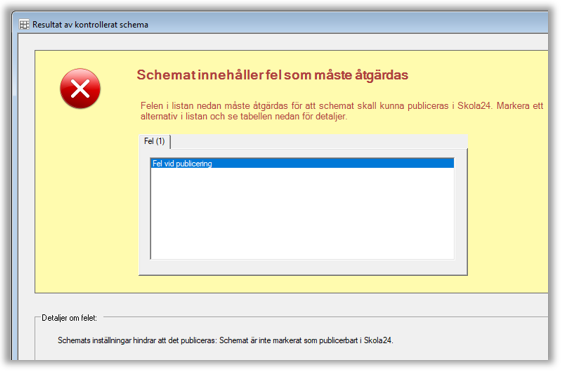Click the gray tab page margin below the list

303,267
